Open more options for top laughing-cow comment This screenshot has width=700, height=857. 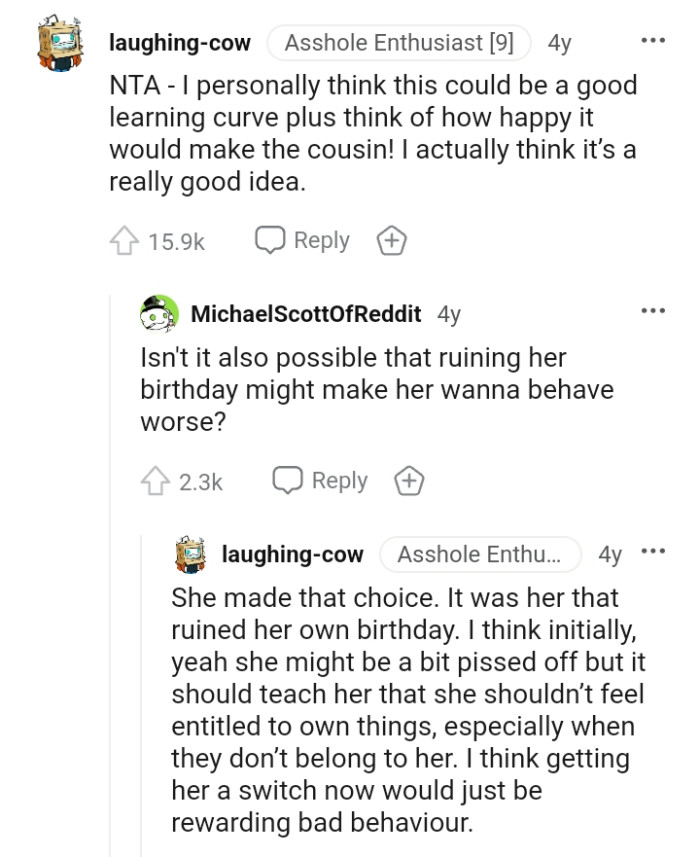tap(653, 42)
